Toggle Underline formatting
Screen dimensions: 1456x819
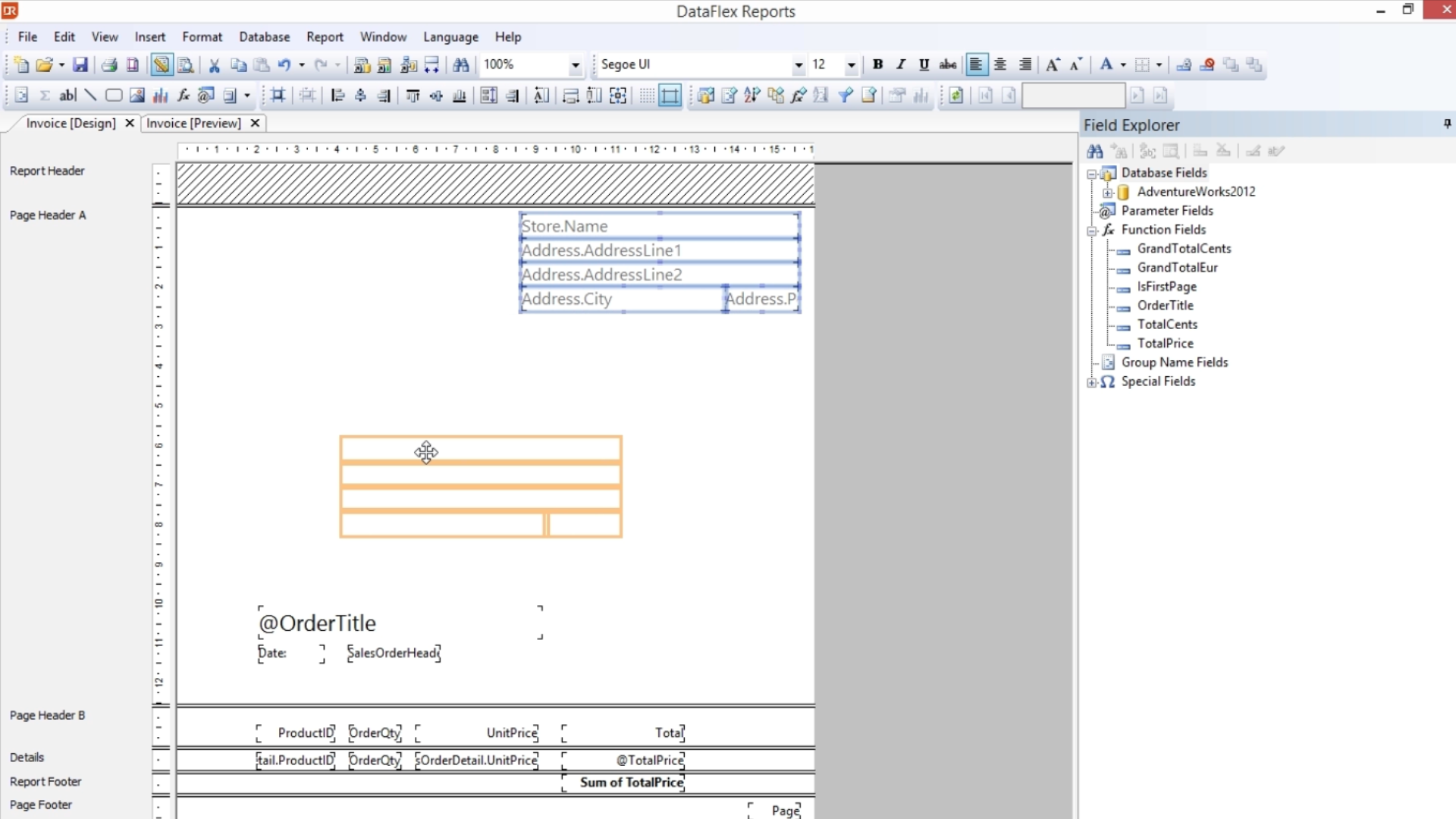coord(924,65)
